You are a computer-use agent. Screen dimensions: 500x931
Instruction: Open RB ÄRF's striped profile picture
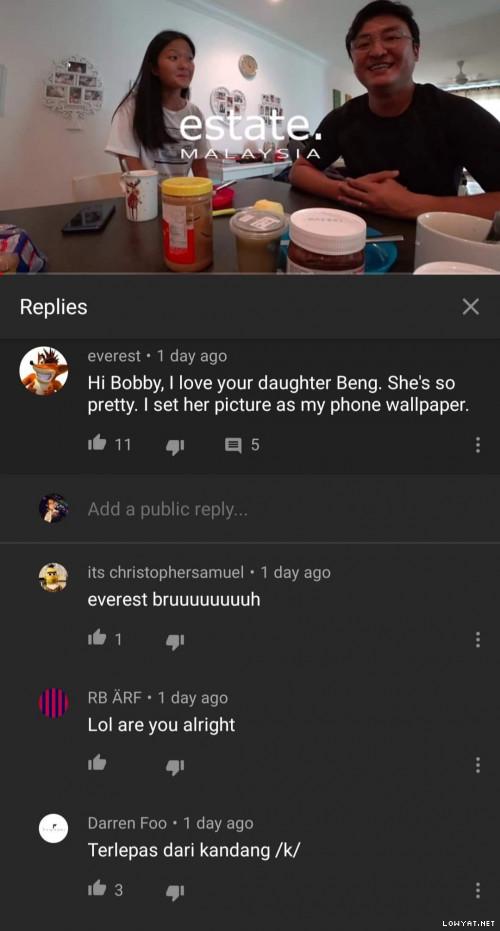click(x=53, y=703)
